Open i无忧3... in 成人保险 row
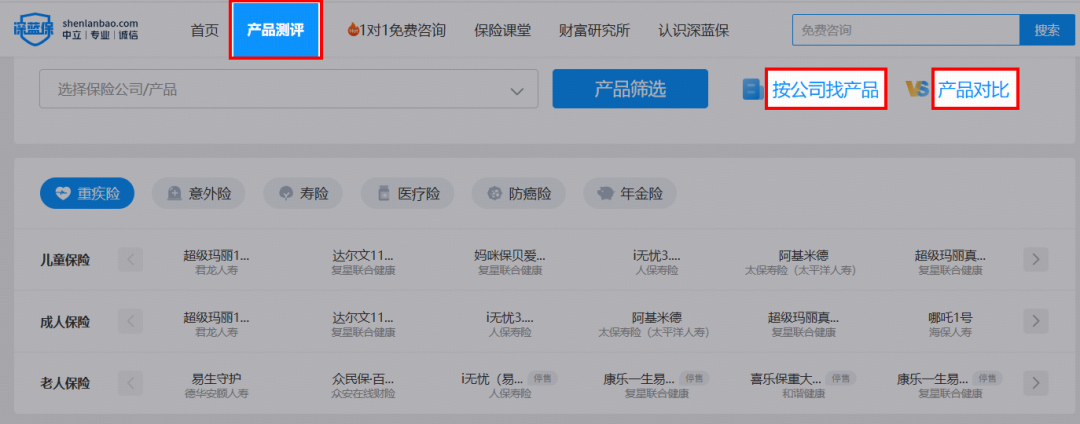This screenshot has height=424, width=1080. coord(510,324)
